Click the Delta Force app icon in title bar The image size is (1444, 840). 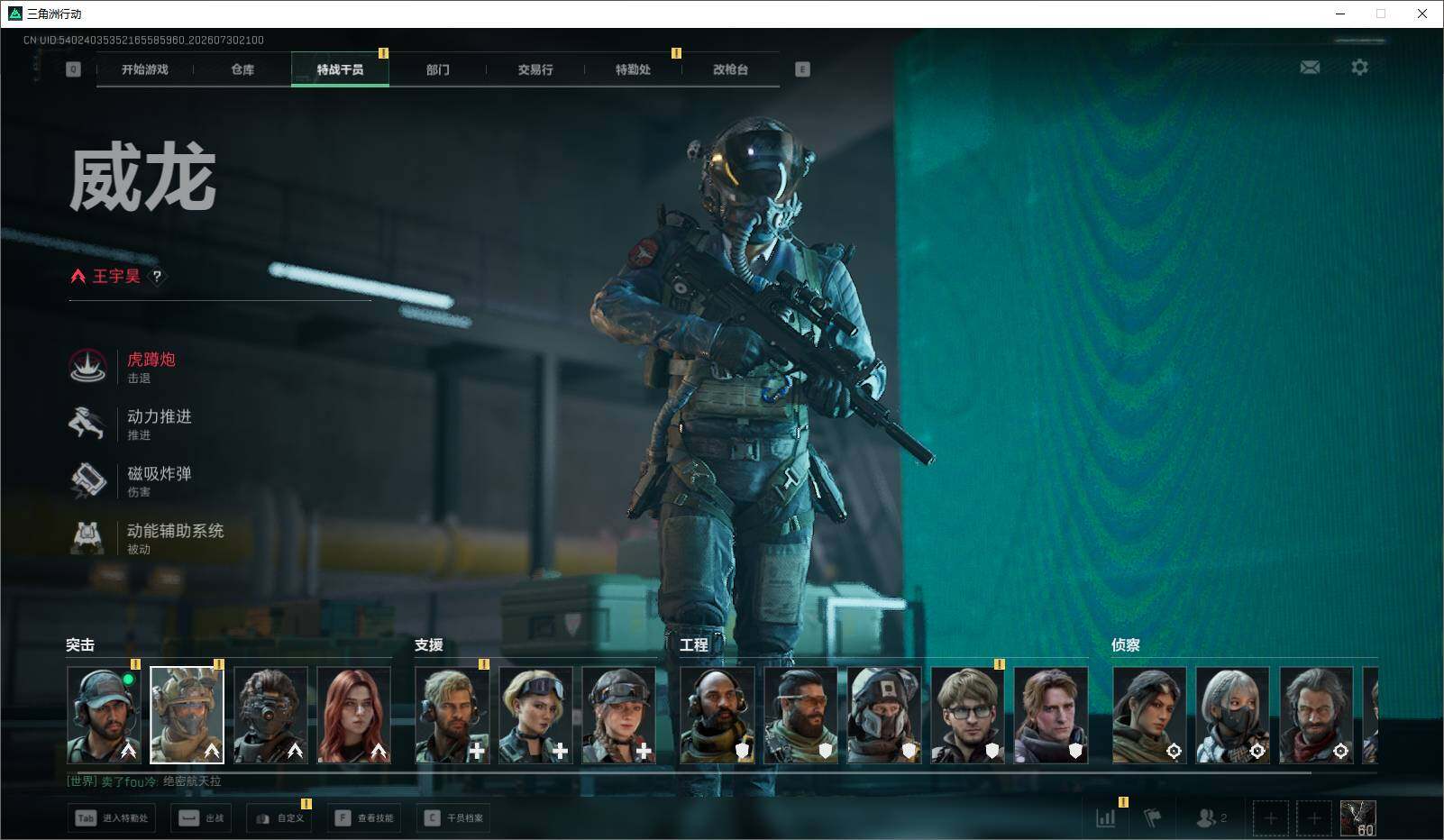click(x=14, y=14)
